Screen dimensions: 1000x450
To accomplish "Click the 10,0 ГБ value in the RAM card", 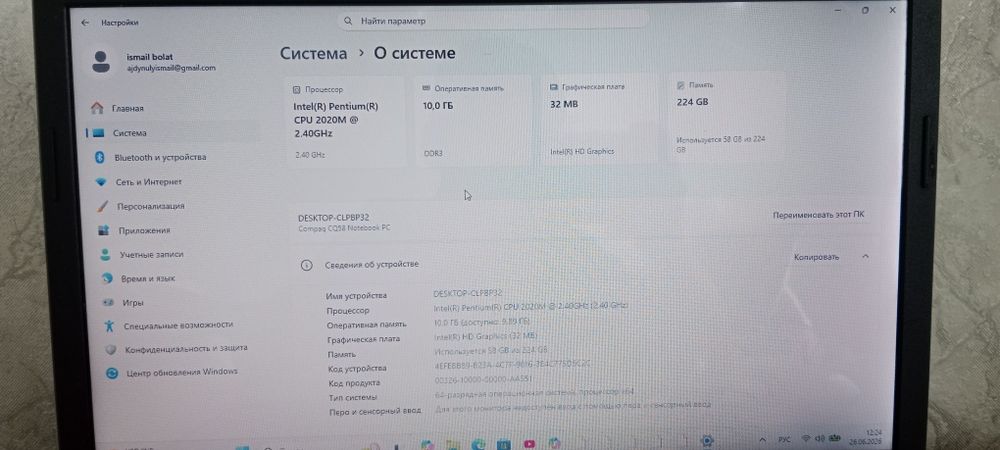I will tap(438, 105).
